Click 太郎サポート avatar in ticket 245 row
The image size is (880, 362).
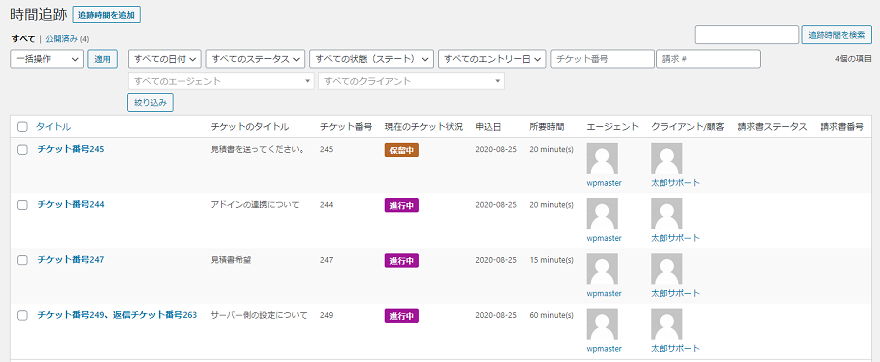pos(667,158)
